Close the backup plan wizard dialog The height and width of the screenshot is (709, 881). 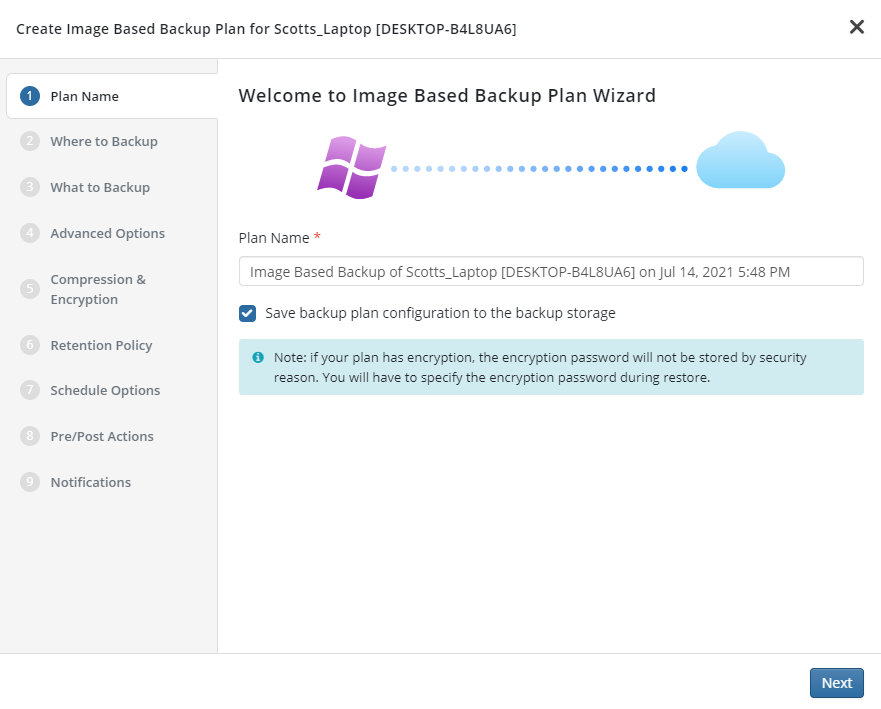pos(856,27)
